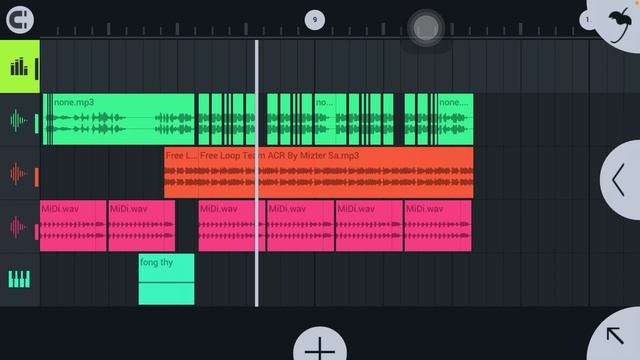Select the piano keyboard track icon
Viewport: 640px width, 360px height.
(x=19, y=280)
